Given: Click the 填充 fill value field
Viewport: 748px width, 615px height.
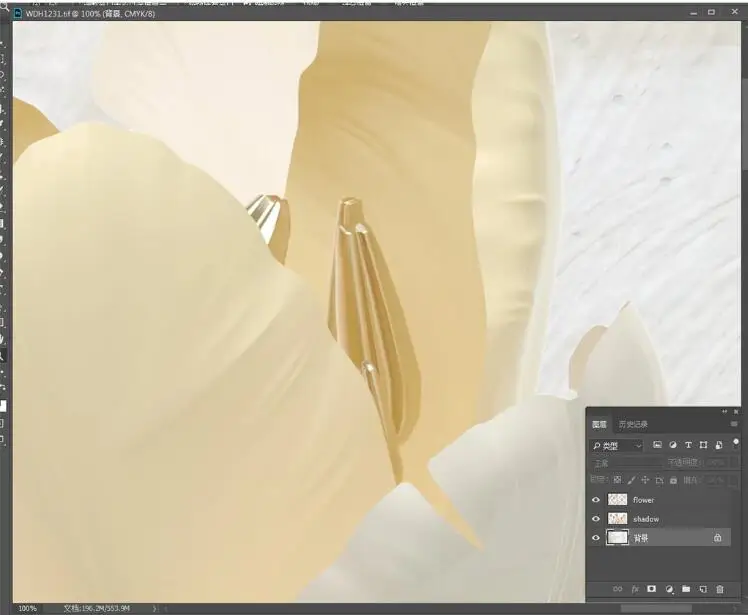Looking at the screenshot, I should coord(717,480).
